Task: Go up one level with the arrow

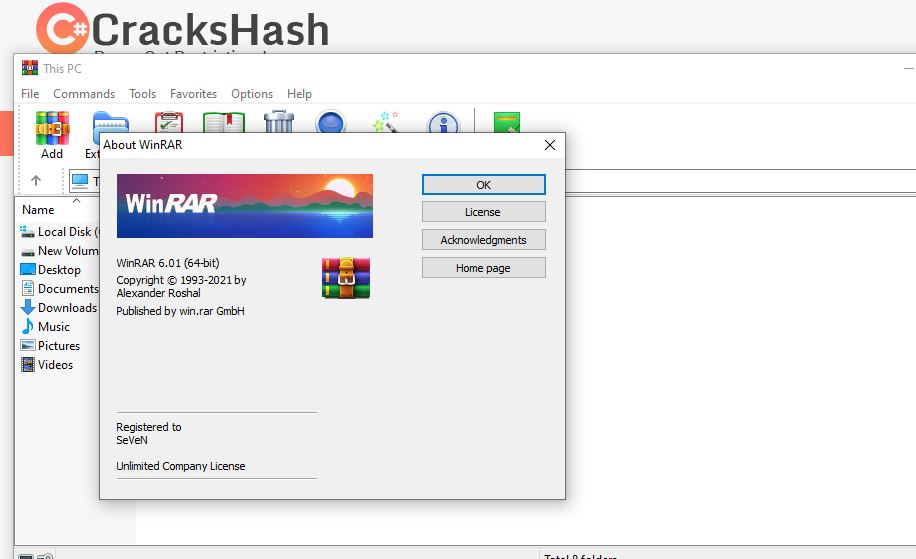Action: pyautogui.click(x=36, y=180)
